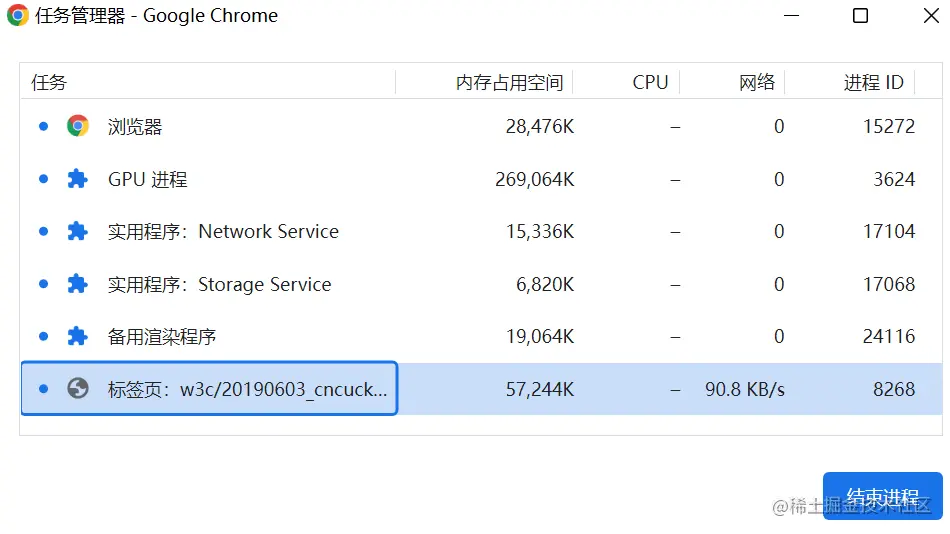Click the globe icon of the 标签页 row
This screenshot has height=534, width=950.
tap(78, 389)
